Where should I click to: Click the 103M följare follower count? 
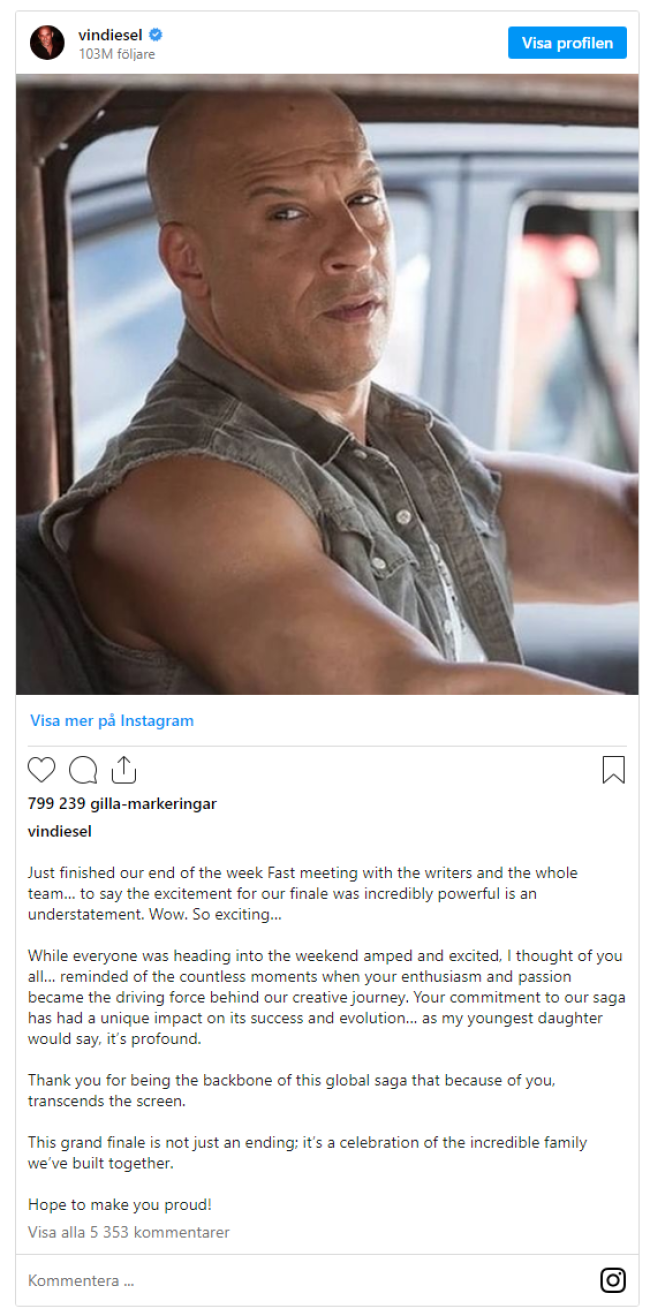[x=117, y=54]
